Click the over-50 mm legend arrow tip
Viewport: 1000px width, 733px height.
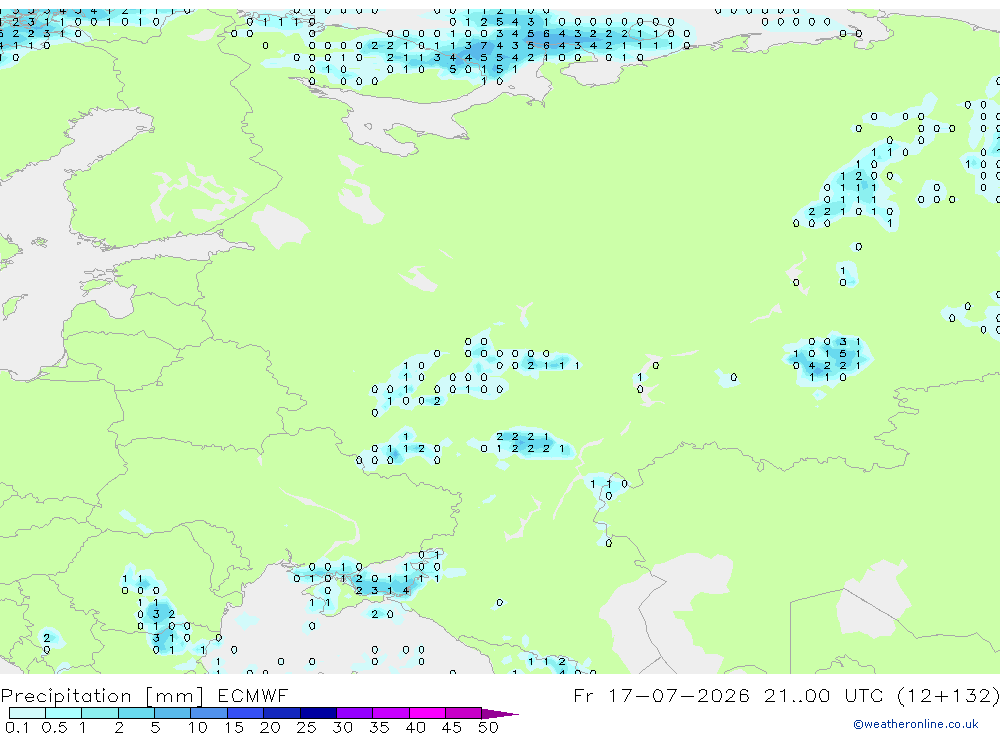tap(501, 714)
